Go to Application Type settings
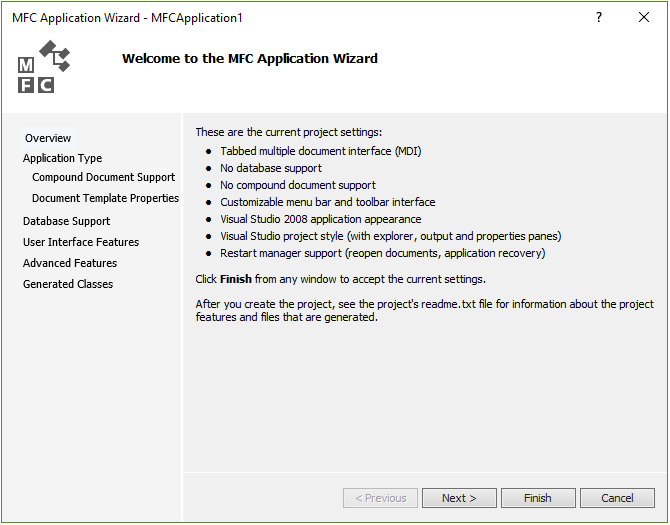This screenshot has width=670, height=525. click(62, 158)
